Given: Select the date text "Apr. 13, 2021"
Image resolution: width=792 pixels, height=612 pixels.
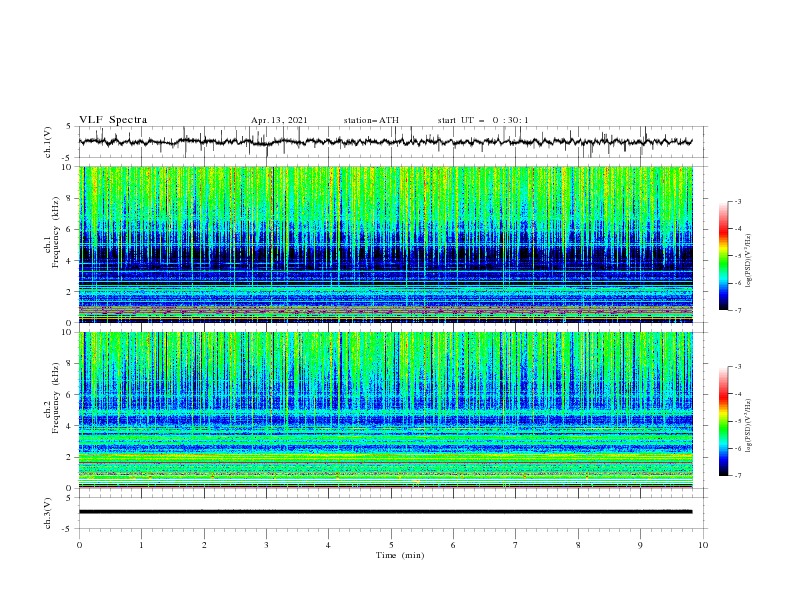Looking at the screenshot, I should click(279, 120).
